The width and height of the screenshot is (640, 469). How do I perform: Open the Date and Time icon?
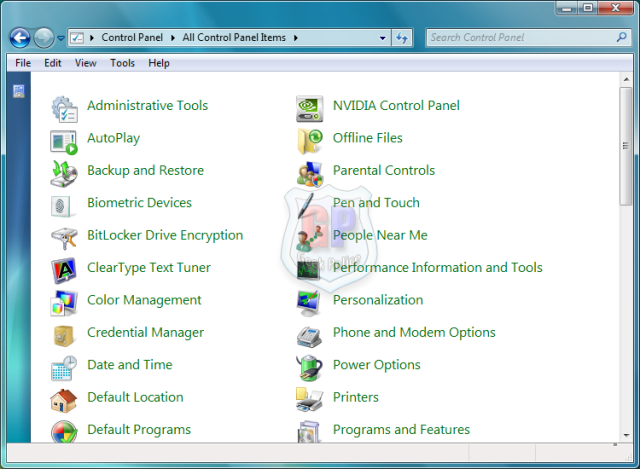click(x=64, y=368)
